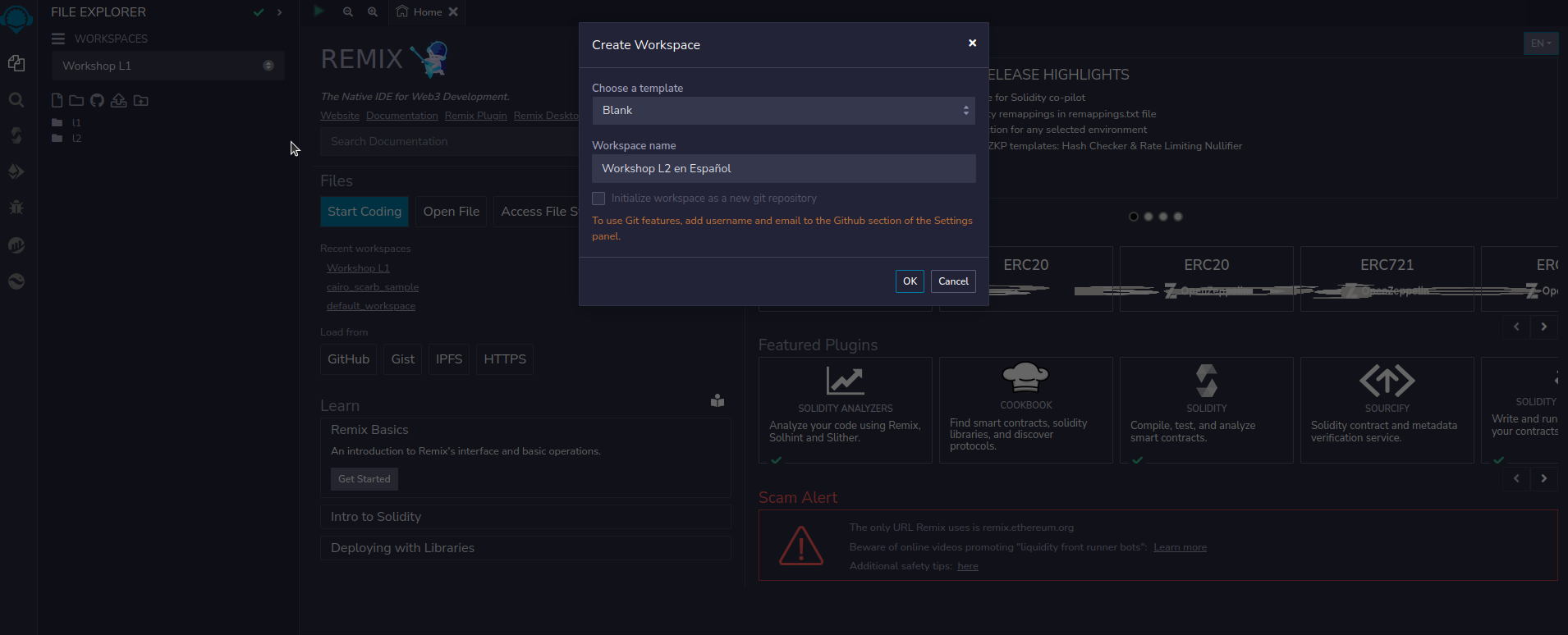Select the first carousel indicator dot
The height and width of the screenshot is (635, 1568).
[1134, 217]
